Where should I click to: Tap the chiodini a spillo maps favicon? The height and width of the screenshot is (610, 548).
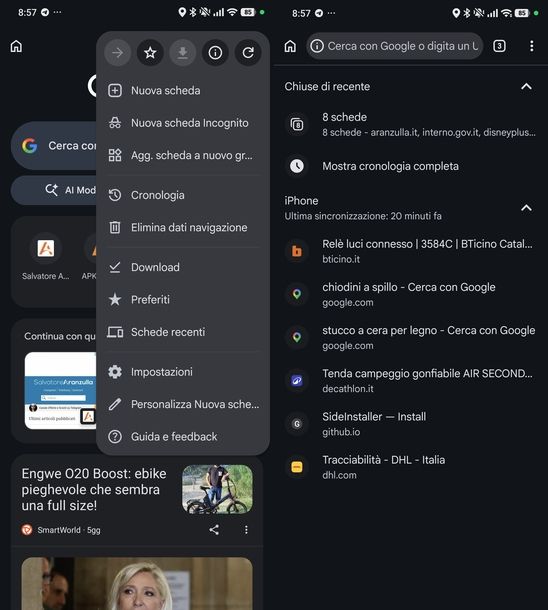click(297, 294)
